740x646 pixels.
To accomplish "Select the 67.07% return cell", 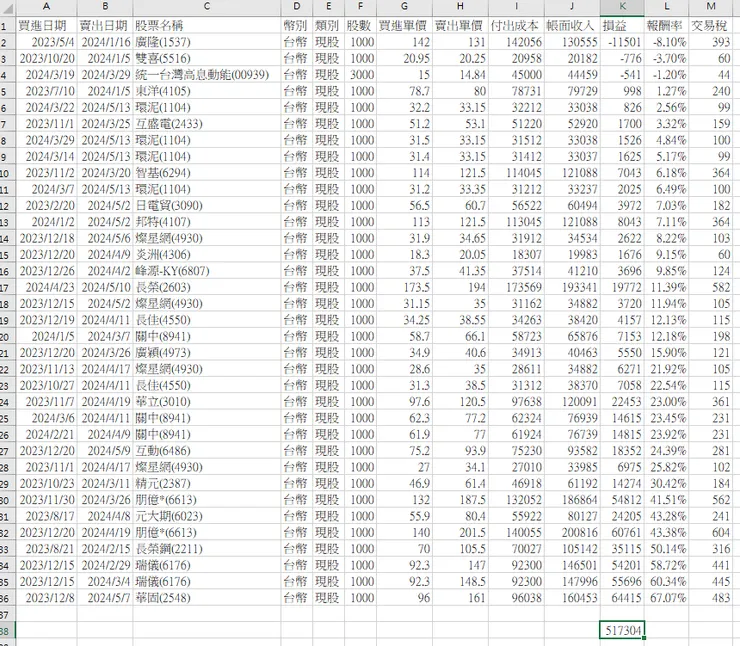I will tap(666, 598).
